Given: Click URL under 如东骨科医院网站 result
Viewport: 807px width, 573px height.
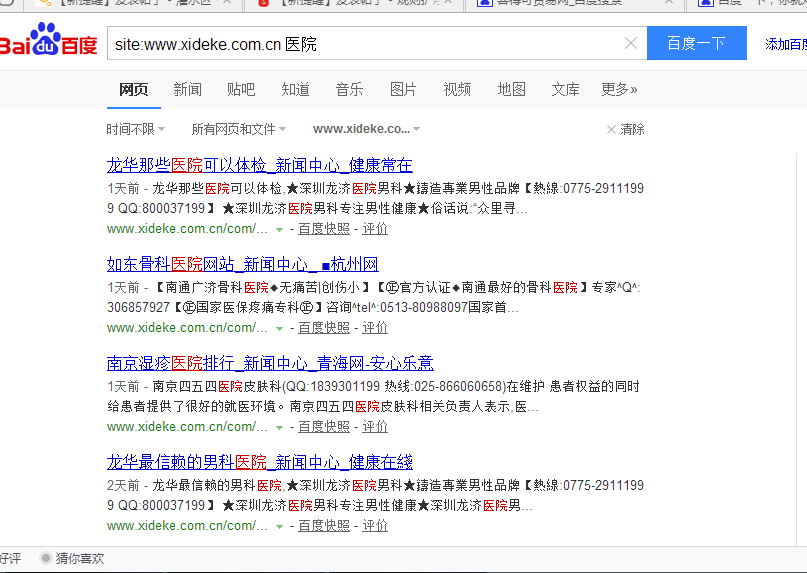Looking at the screenshot, I should tap(187, 327).
